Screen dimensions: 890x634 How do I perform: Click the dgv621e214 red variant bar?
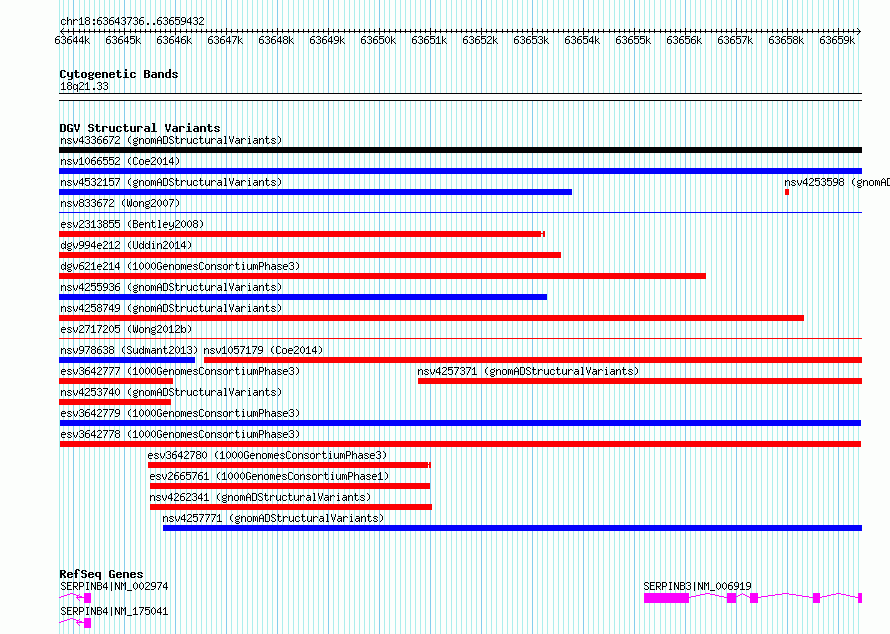coord(383,276)
